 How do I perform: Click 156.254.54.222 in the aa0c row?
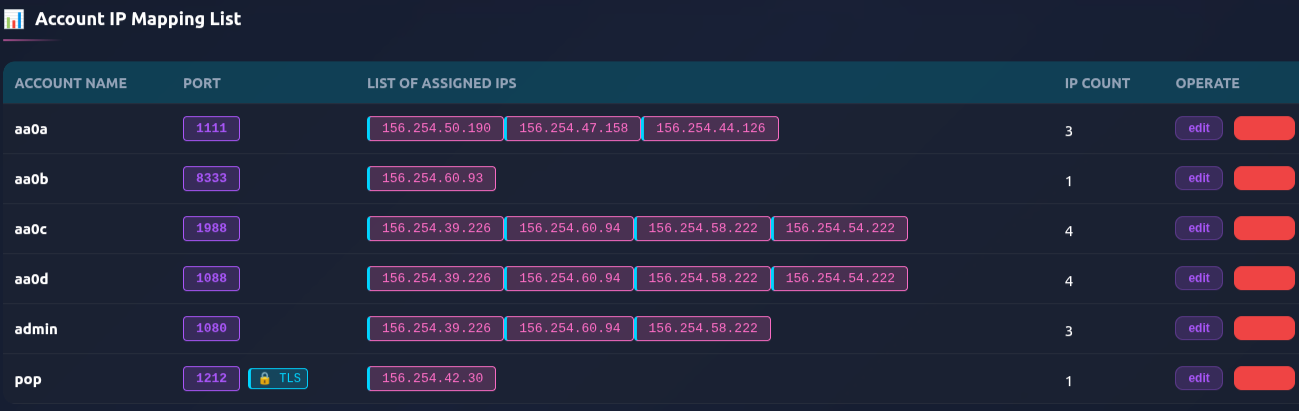[x=839, y=228]
